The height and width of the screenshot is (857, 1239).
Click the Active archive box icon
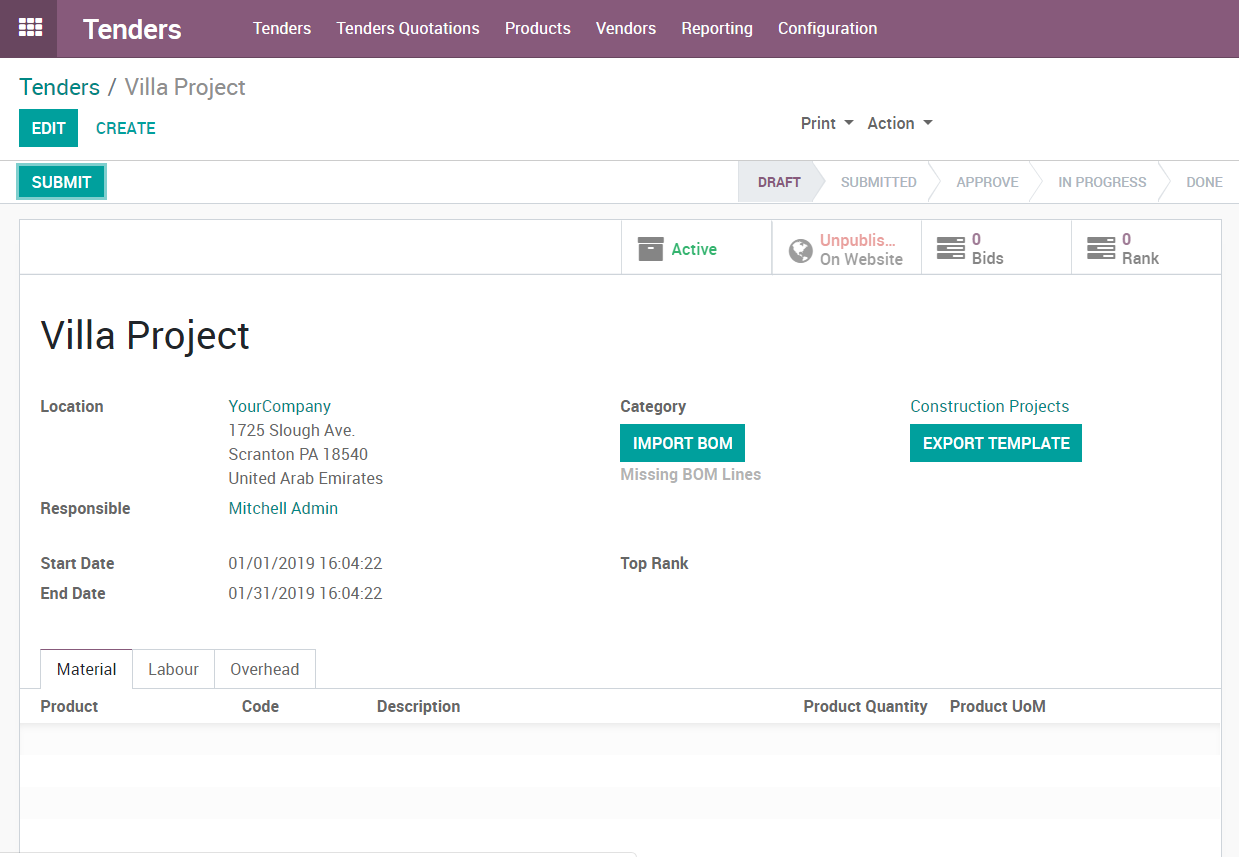(x=650, y=249)
